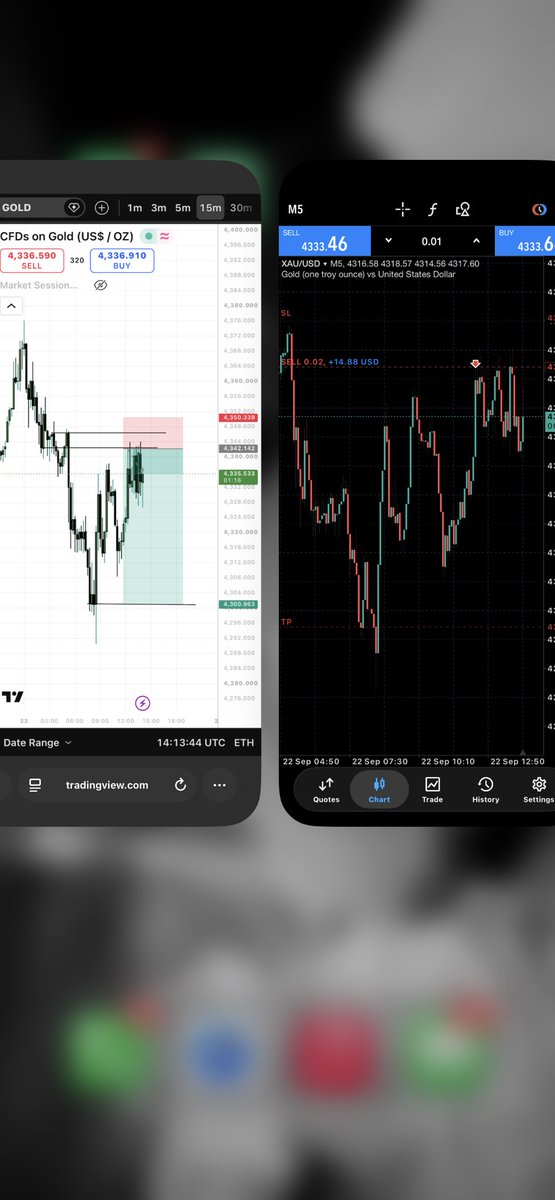This screenshot has height=1200, width=555.
Task: Open the Trade tab in MetaTrader
Action: pyautogui.click(x=432, y=789)
